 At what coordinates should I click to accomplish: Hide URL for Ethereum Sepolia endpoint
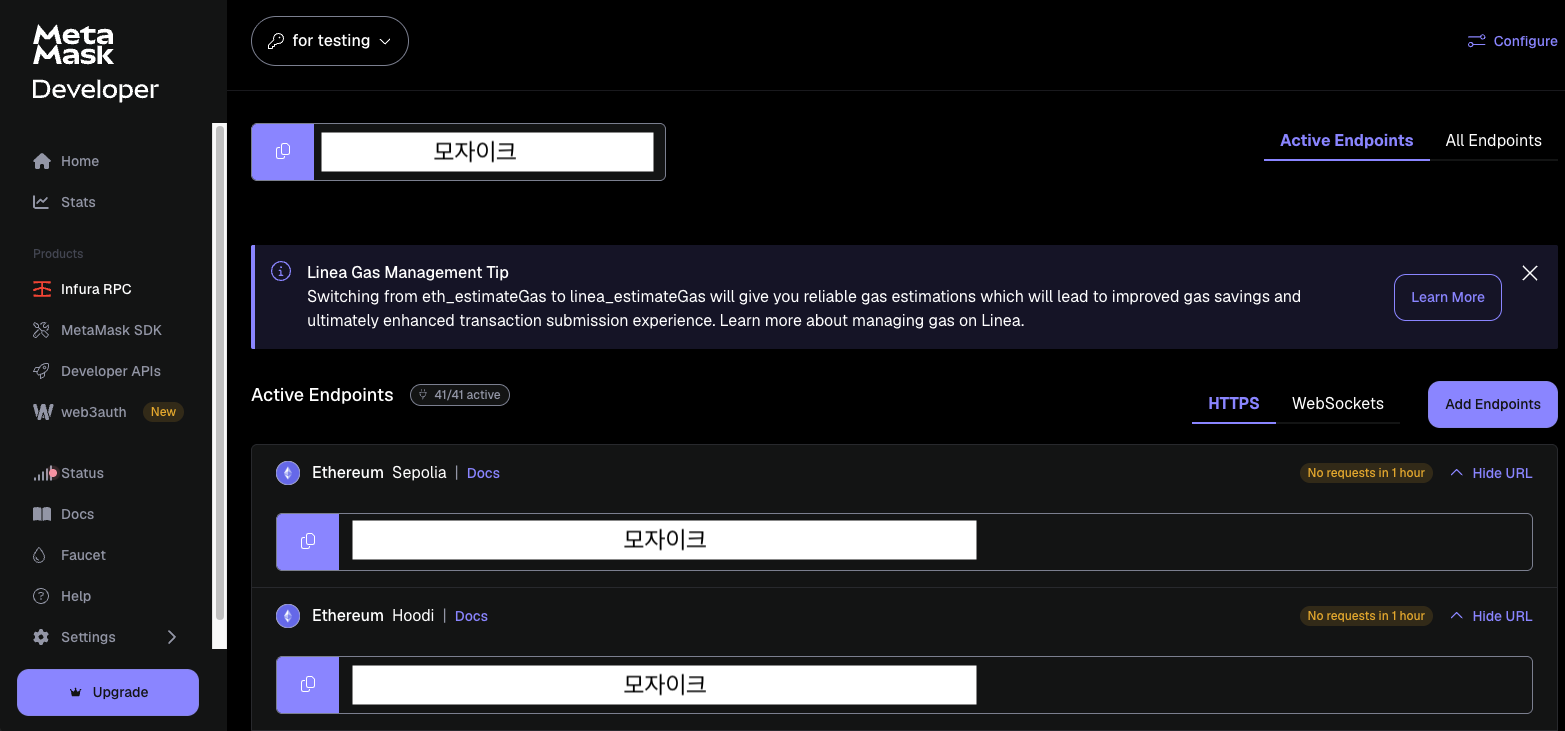[1491, 473]
